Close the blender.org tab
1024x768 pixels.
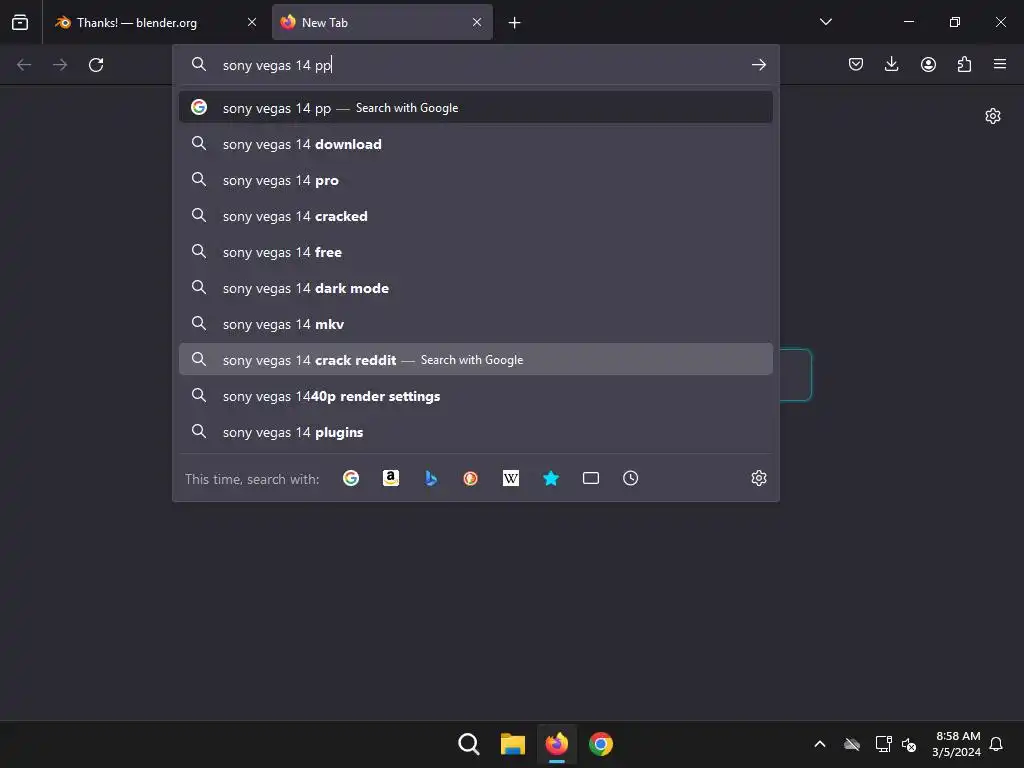(x=252, y=22)
